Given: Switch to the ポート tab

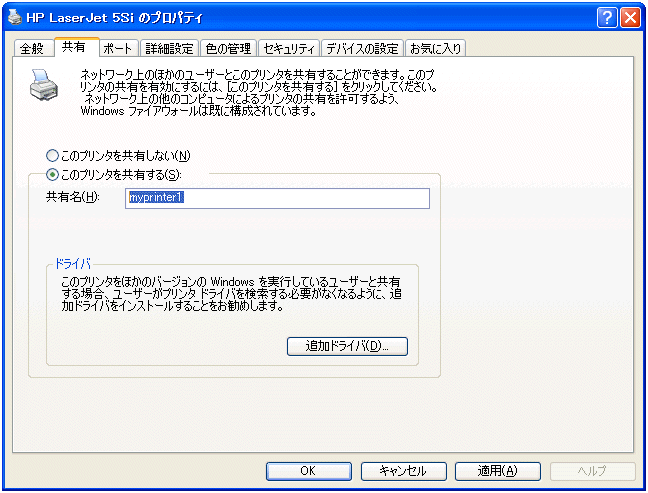Looking at the screenshot, I should point(119,48).
